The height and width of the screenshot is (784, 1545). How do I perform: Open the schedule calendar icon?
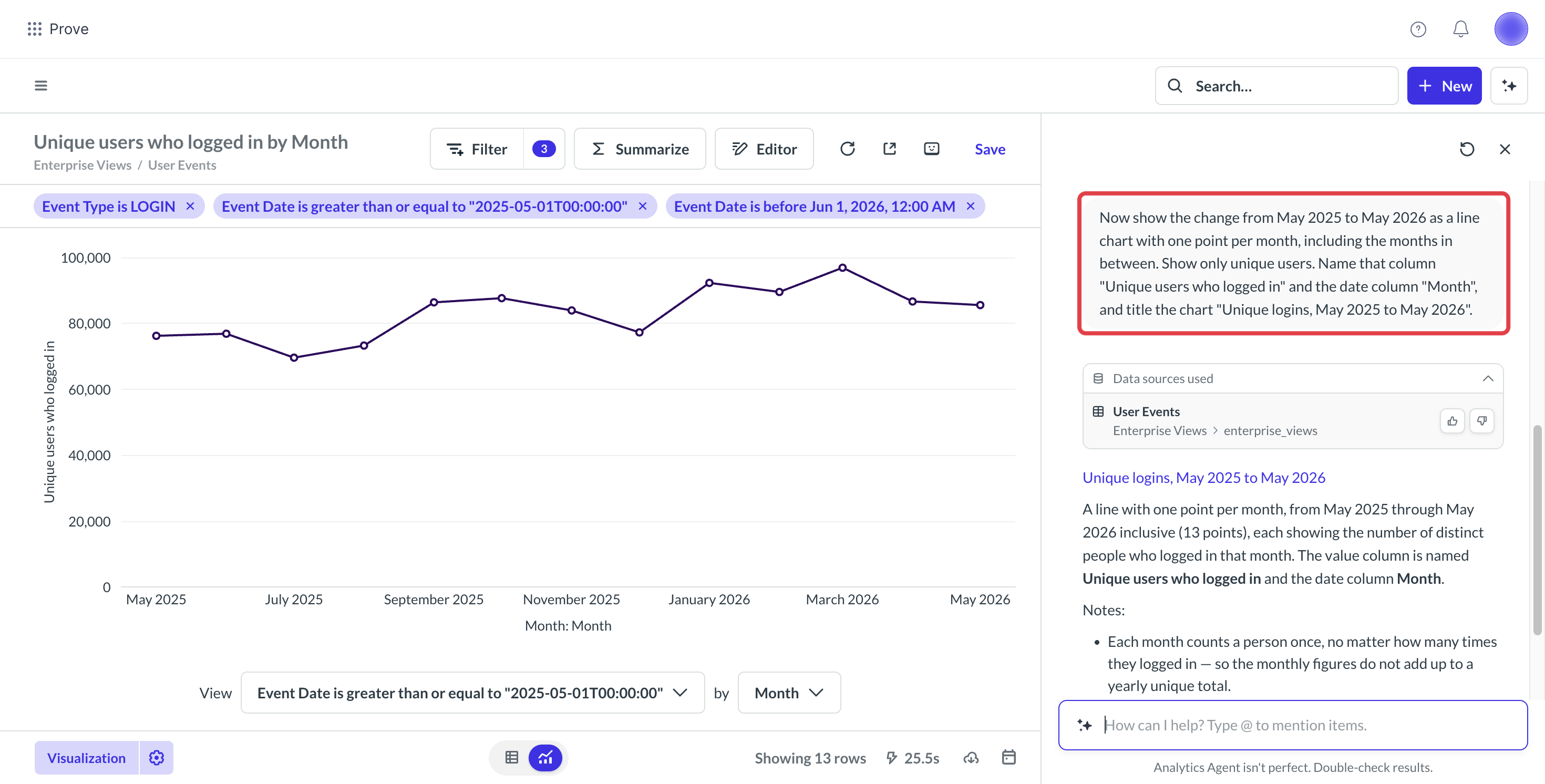1009,758
